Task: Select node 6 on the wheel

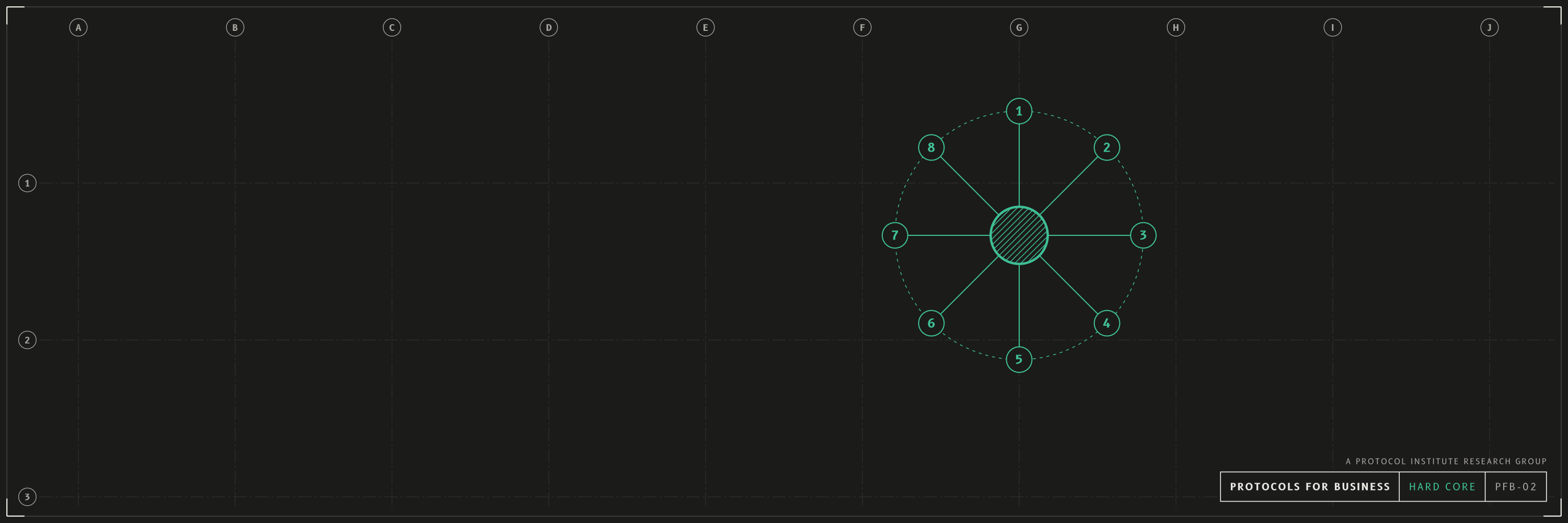Action: coord(931,323)
